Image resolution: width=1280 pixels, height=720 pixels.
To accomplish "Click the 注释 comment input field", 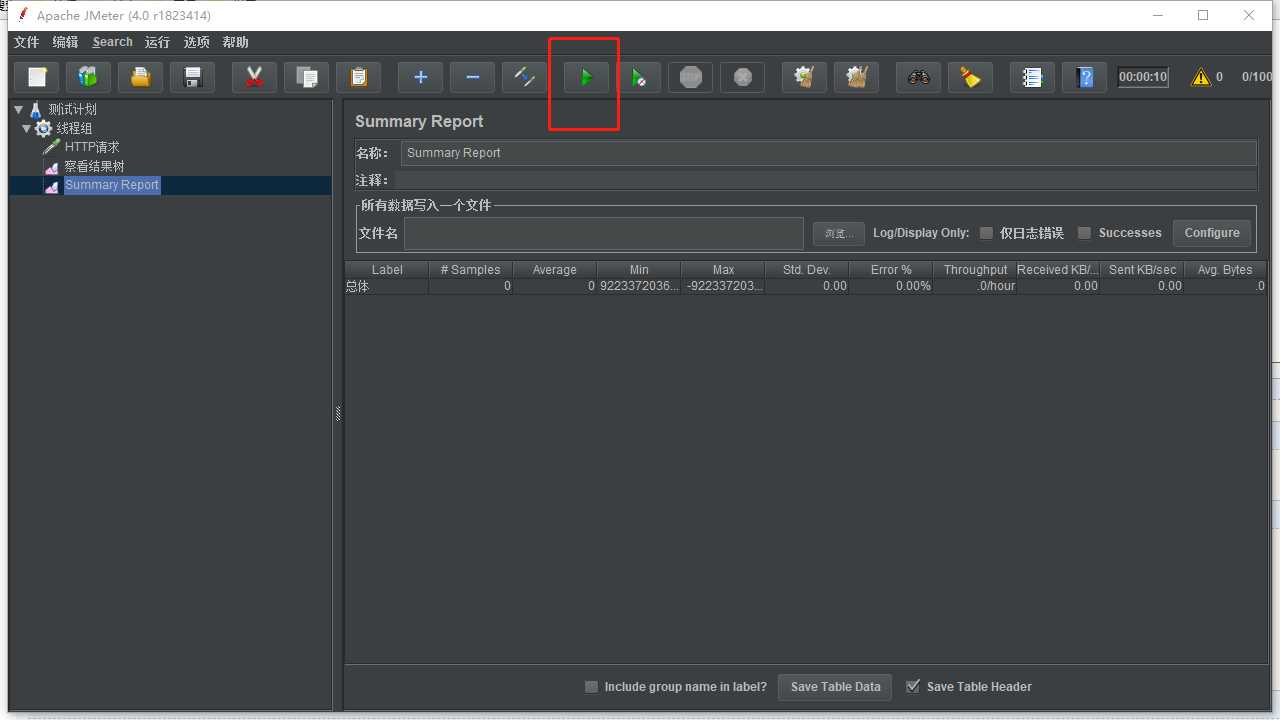I will [825, 180].
